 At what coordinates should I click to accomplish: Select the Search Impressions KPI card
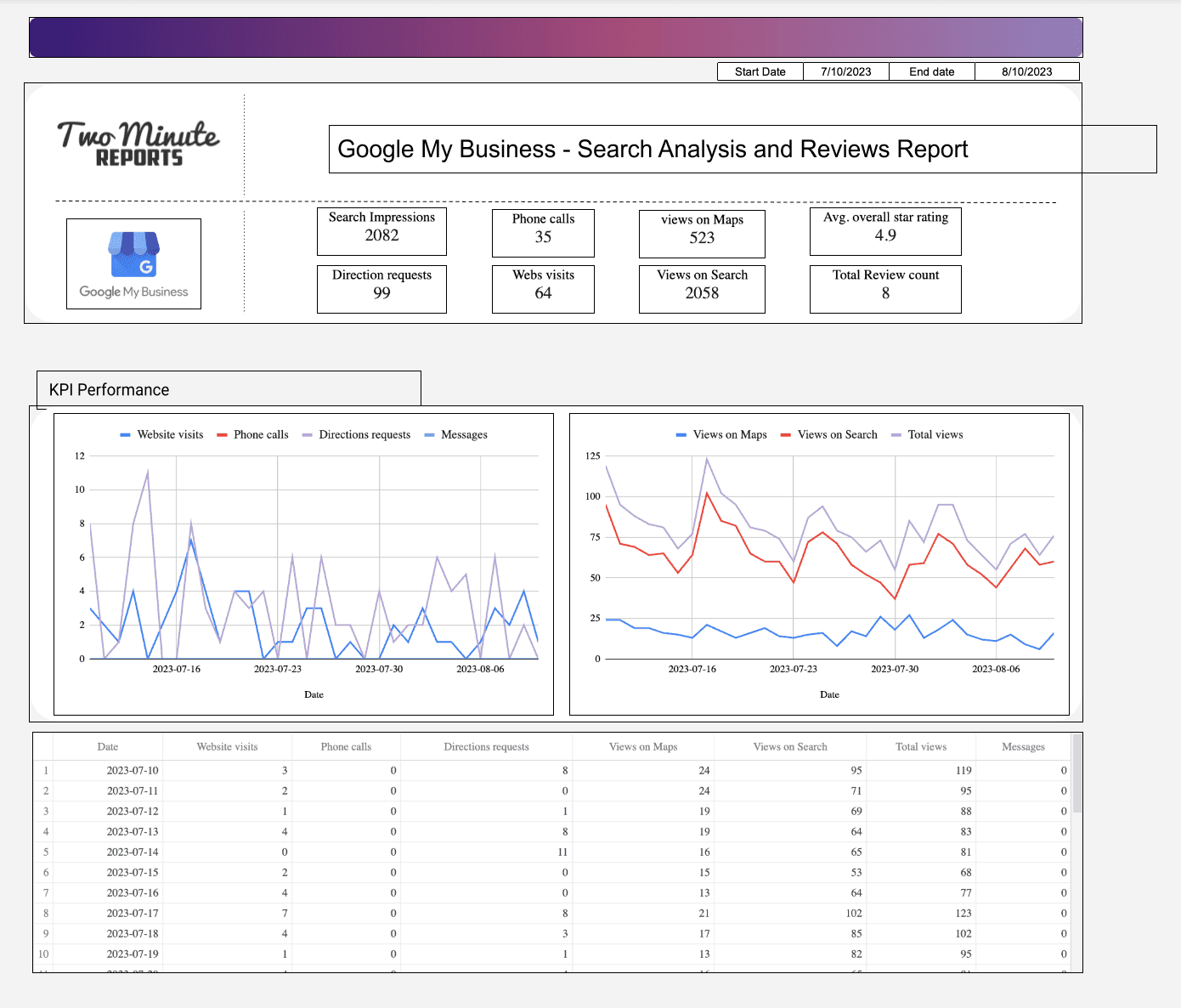(381, 231)
